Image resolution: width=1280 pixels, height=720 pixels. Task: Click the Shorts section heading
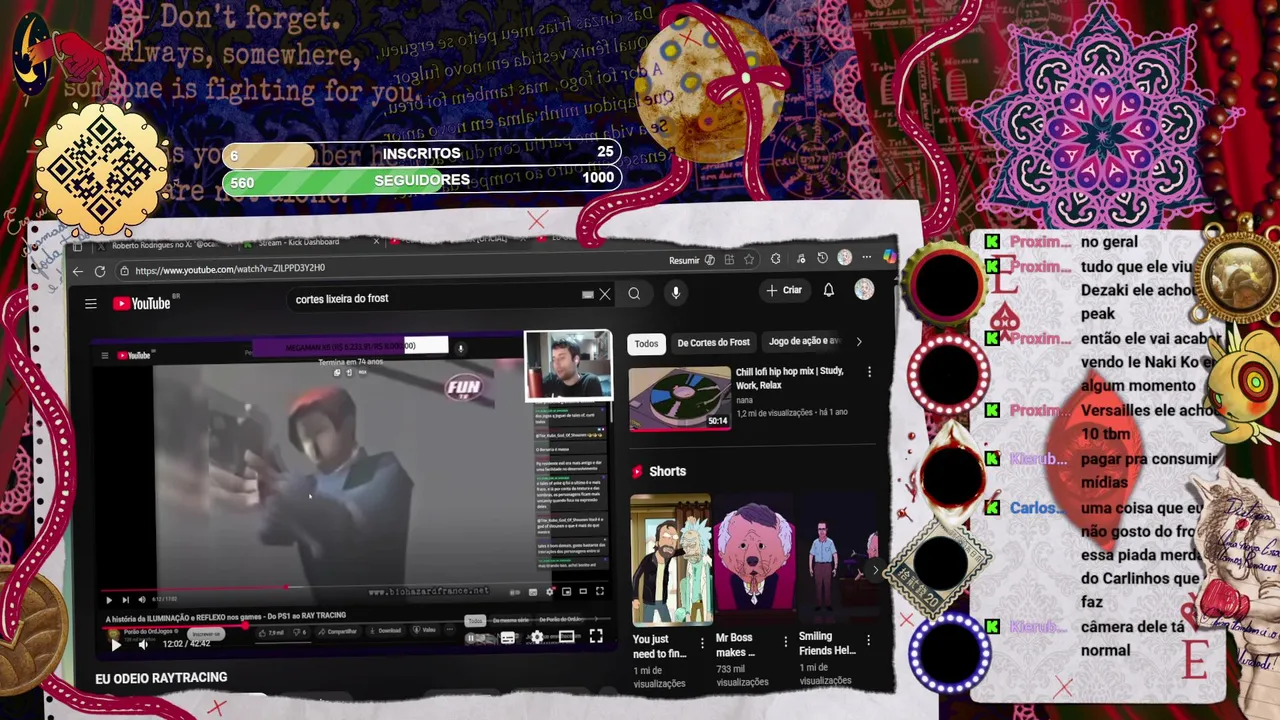coord(667,471)
